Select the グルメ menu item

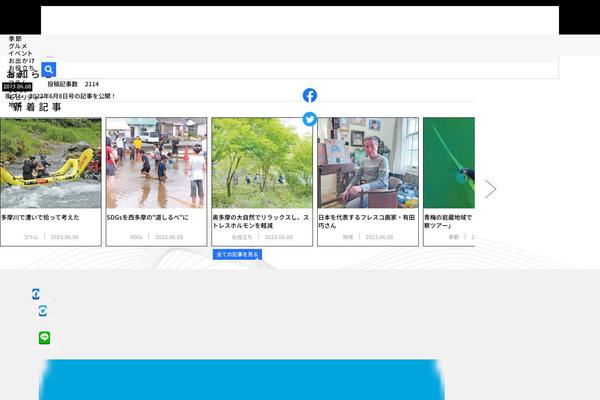pos(18,46)
